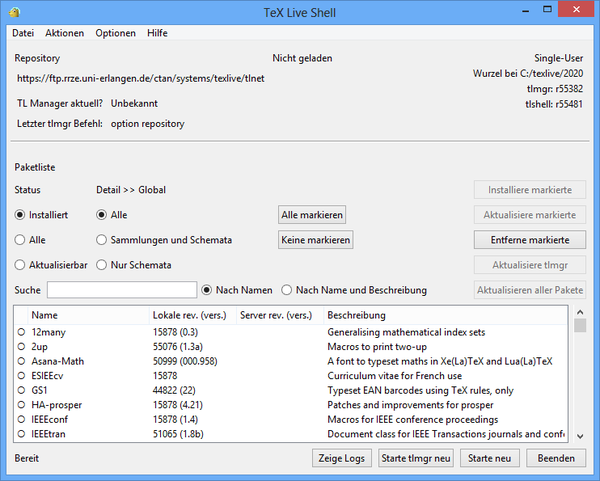Mark the GS1 package circle
The image size is (600, 481).
21,390
